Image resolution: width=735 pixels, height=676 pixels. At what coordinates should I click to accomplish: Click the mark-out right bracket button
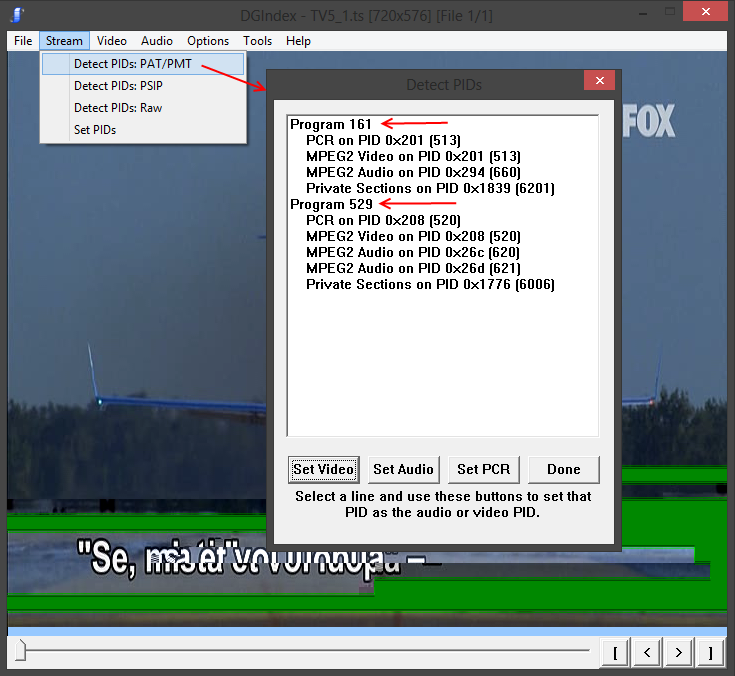click(x=711, y=653)
